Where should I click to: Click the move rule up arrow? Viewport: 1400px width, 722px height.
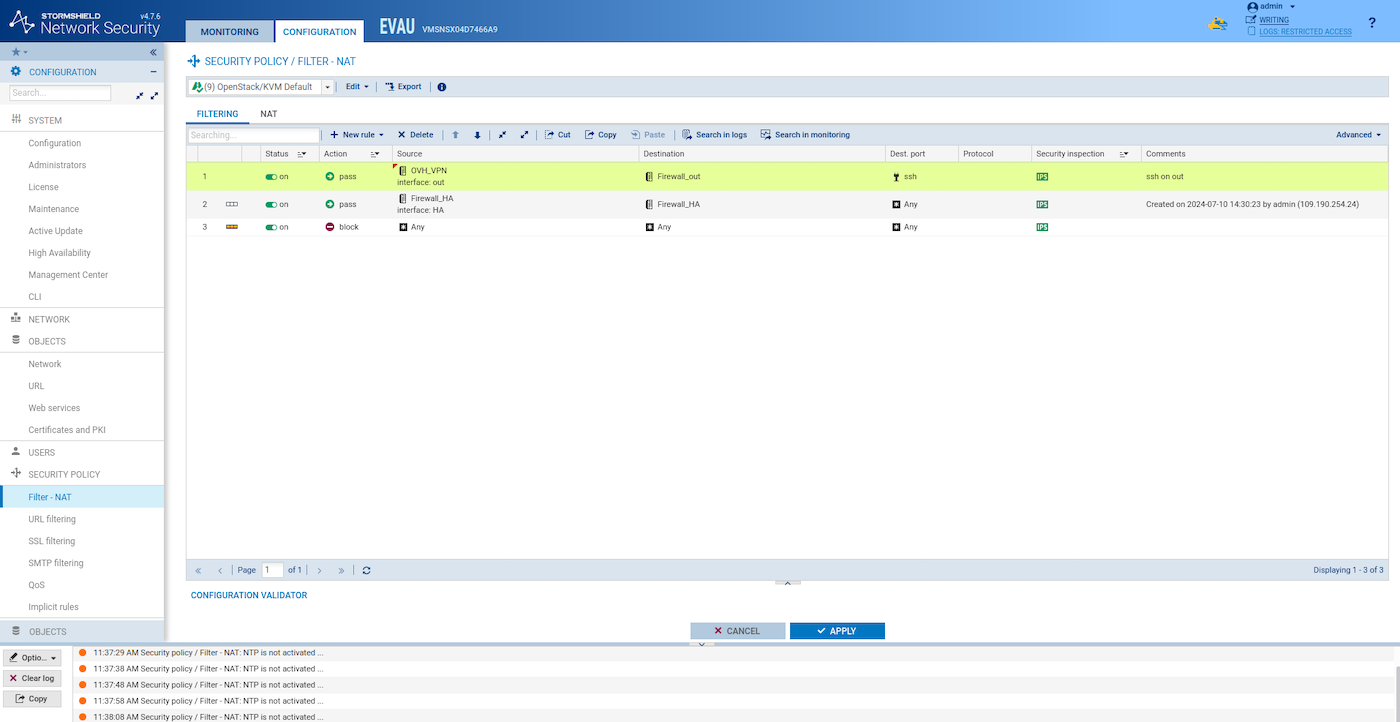[x=455, y=135]
